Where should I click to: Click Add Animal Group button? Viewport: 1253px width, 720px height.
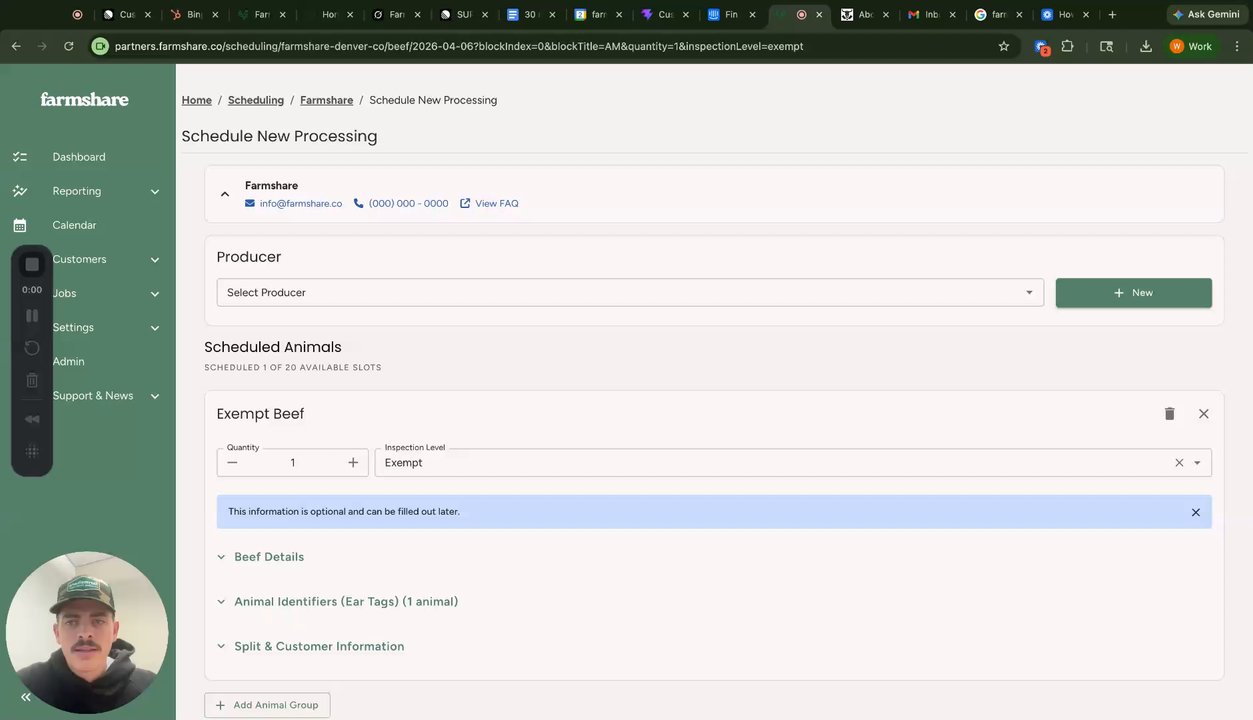[267, 705]
